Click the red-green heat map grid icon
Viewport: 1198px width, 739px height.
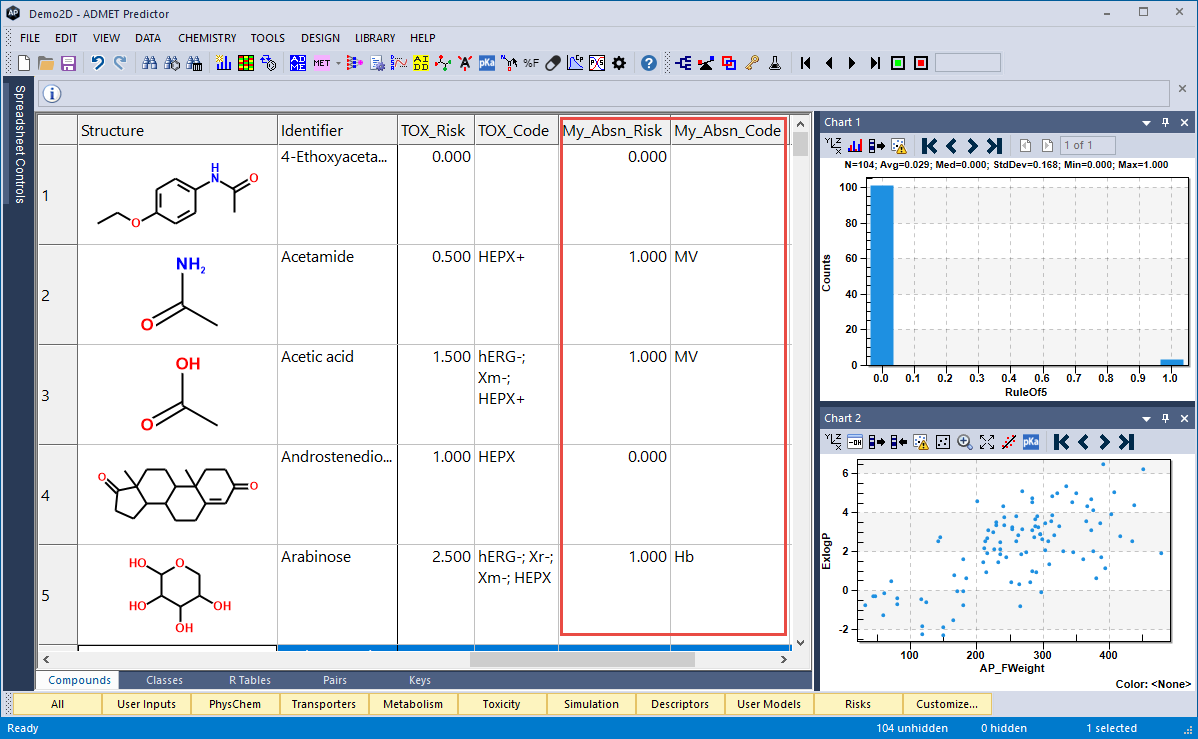pyautogui.click(x=245, y=63)
